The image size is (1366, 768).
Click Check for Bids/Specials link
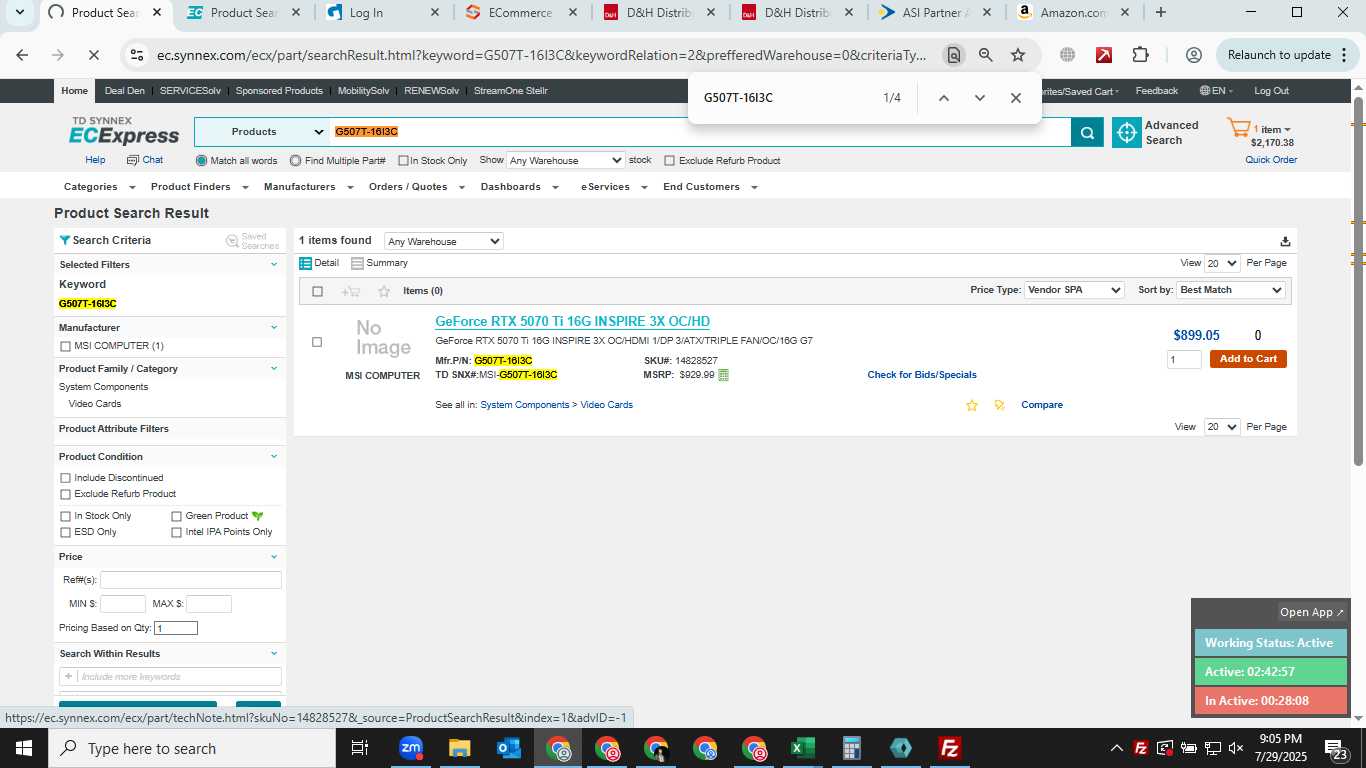pos(922,375)
